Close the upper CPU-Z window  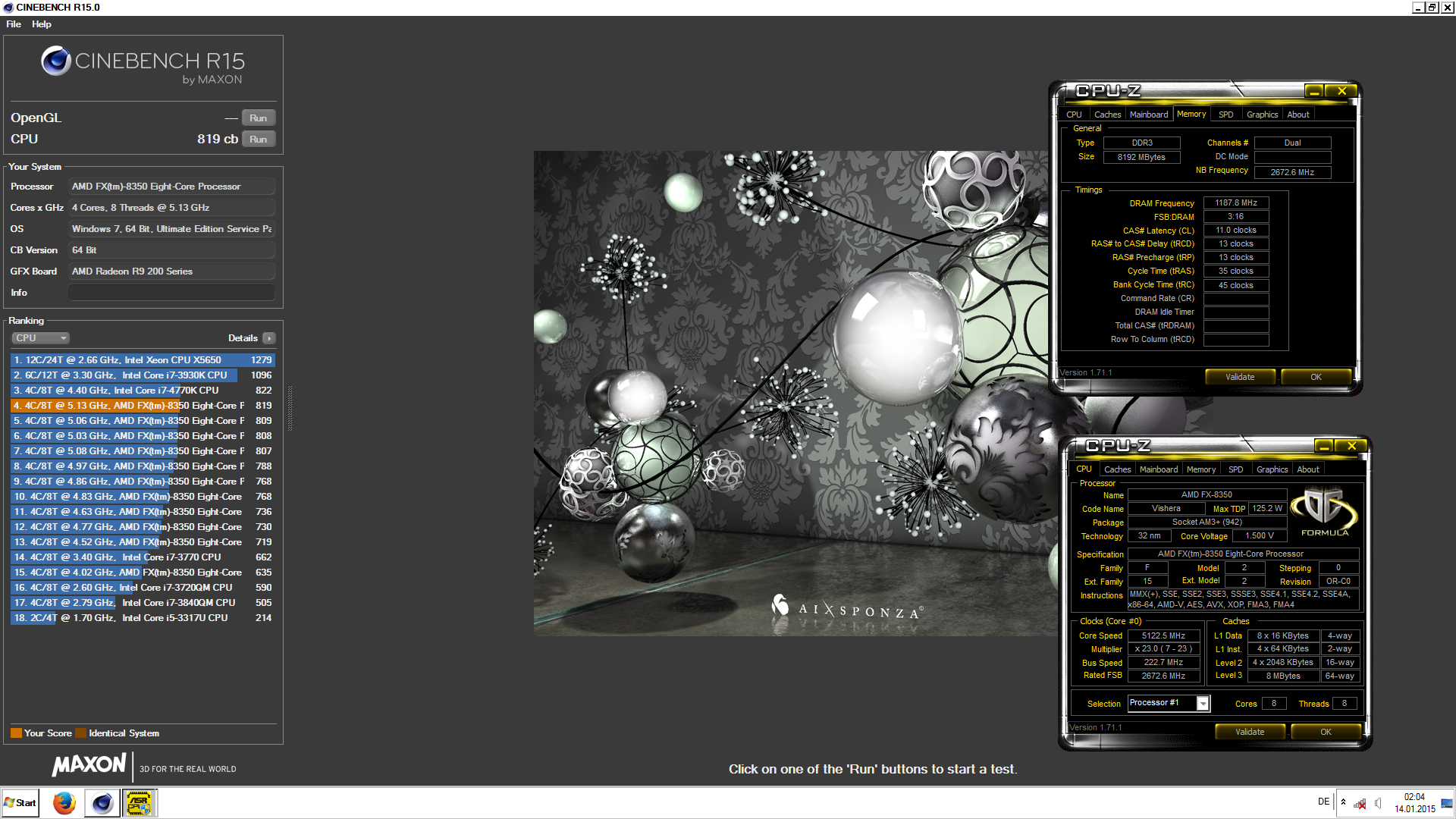click(x=1341, y=91)
